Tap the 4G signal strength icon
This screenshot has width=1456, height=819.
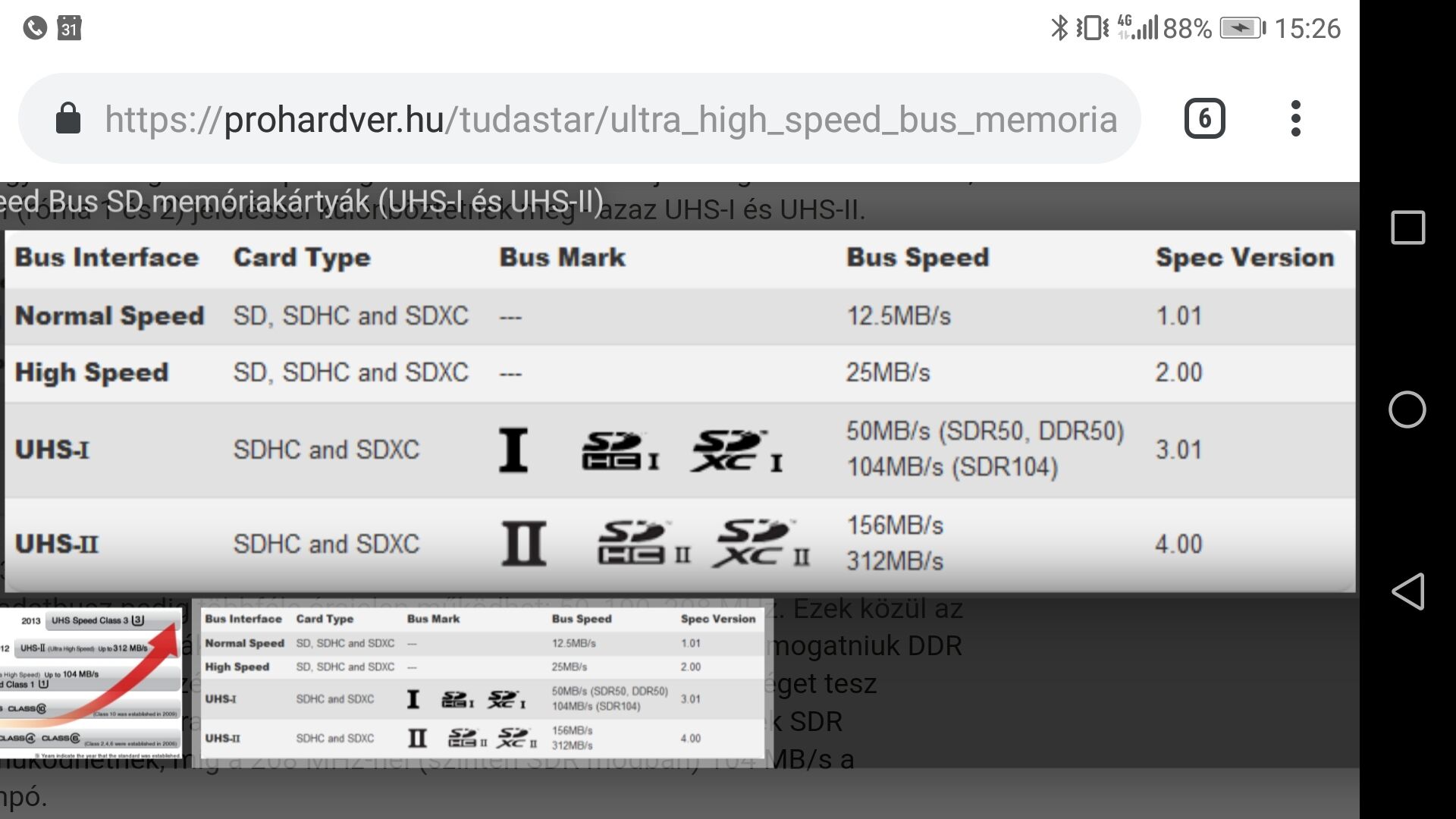coord(1137,27)
